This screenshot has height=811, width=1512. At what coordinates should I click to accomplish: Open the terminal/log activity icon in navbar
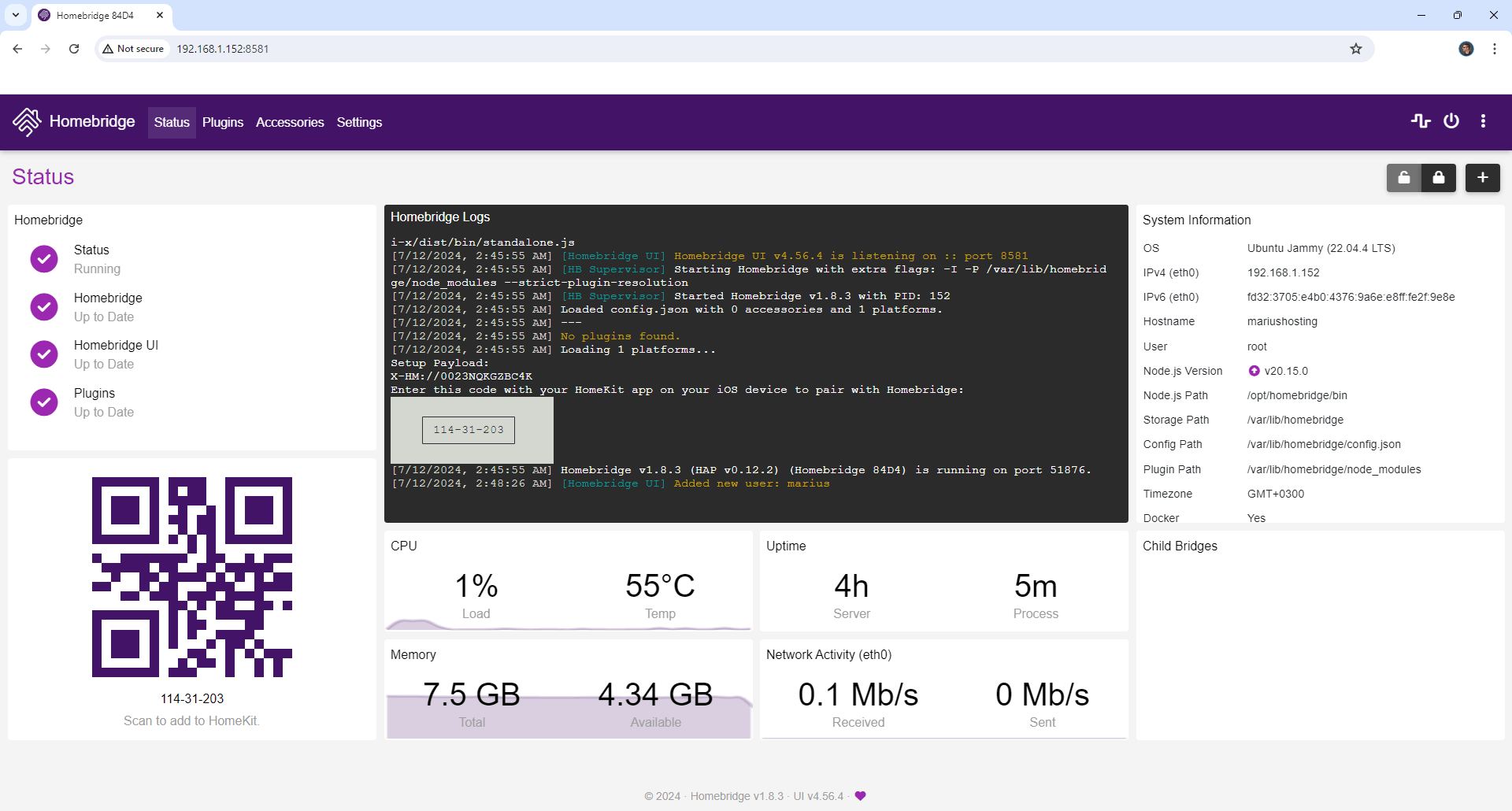(1421, 121)
